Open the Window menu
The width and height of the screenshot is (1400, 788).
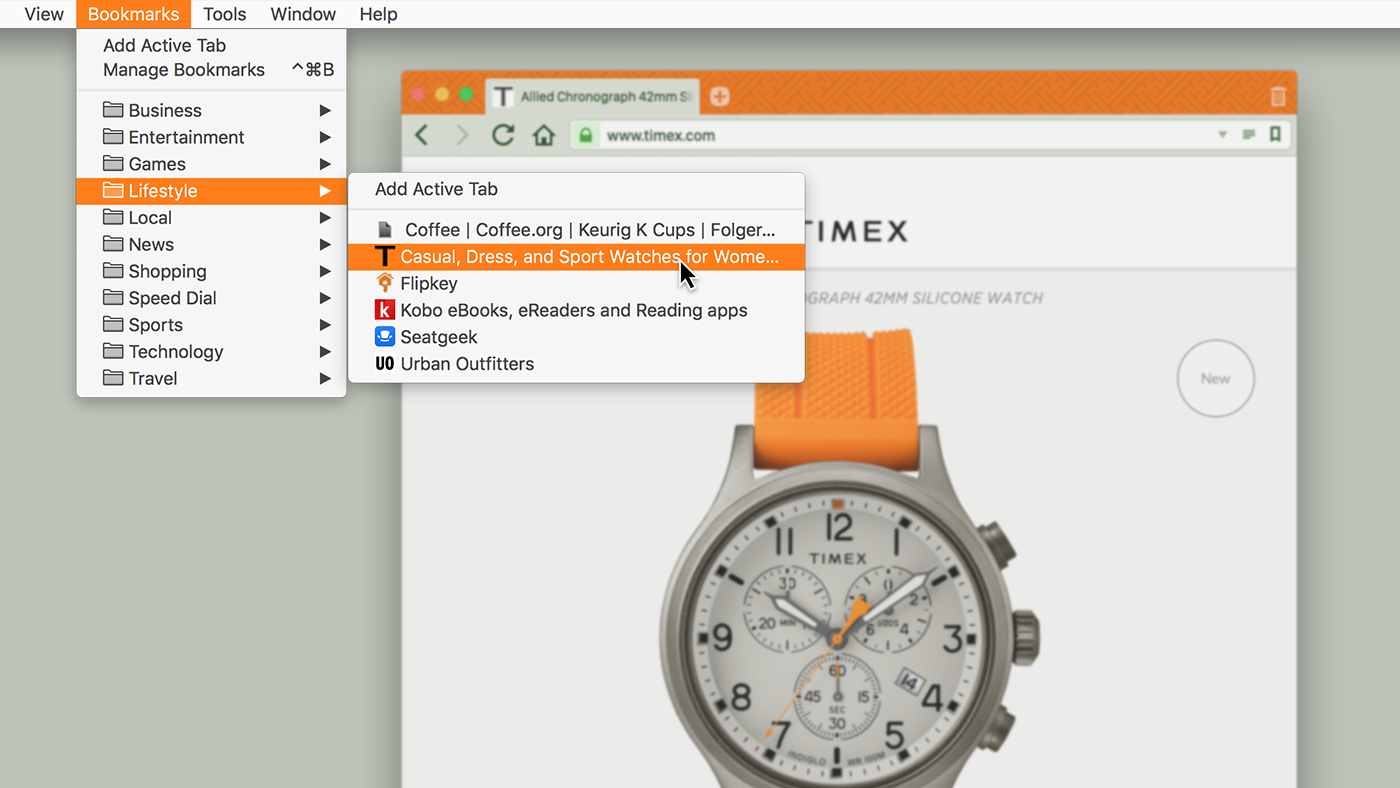tap(303, 14)
